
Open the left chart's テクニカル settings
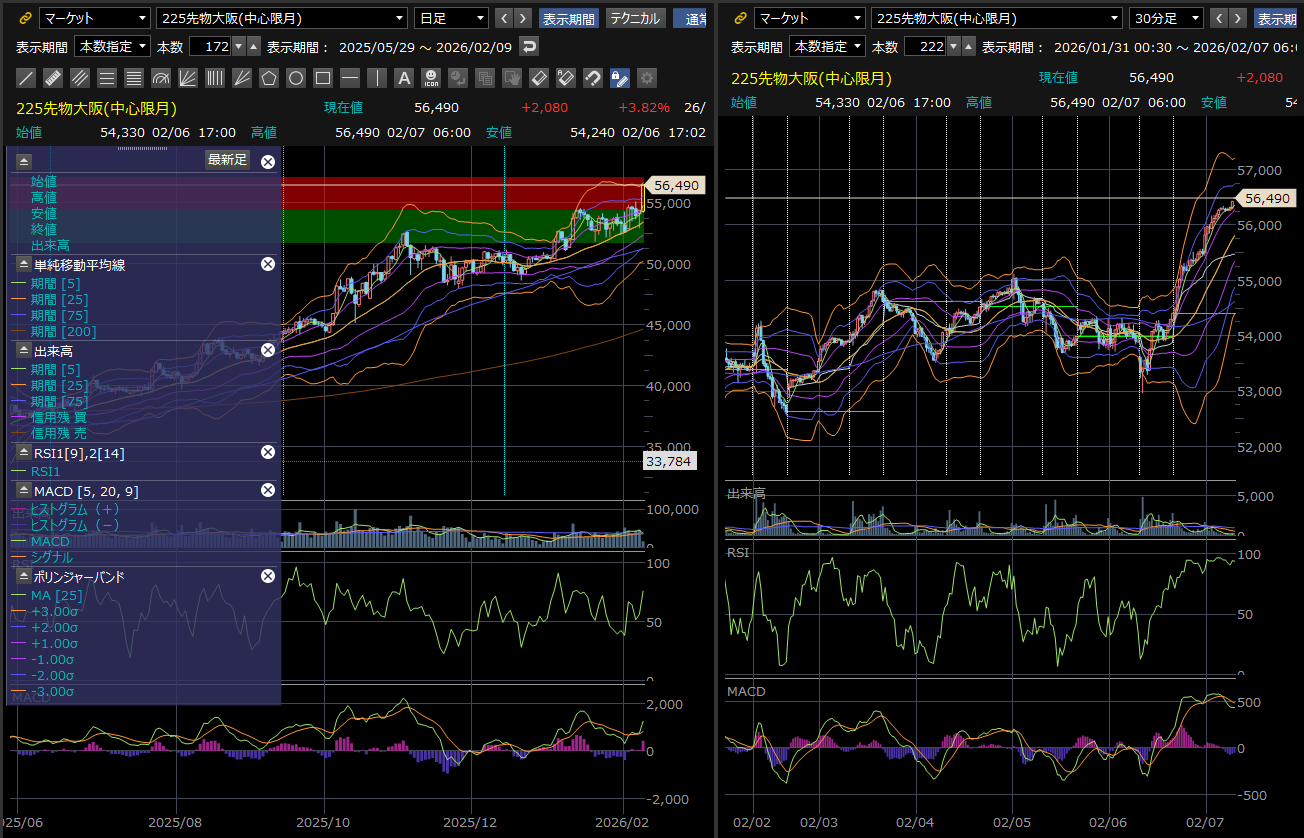(x=634, y=18)
